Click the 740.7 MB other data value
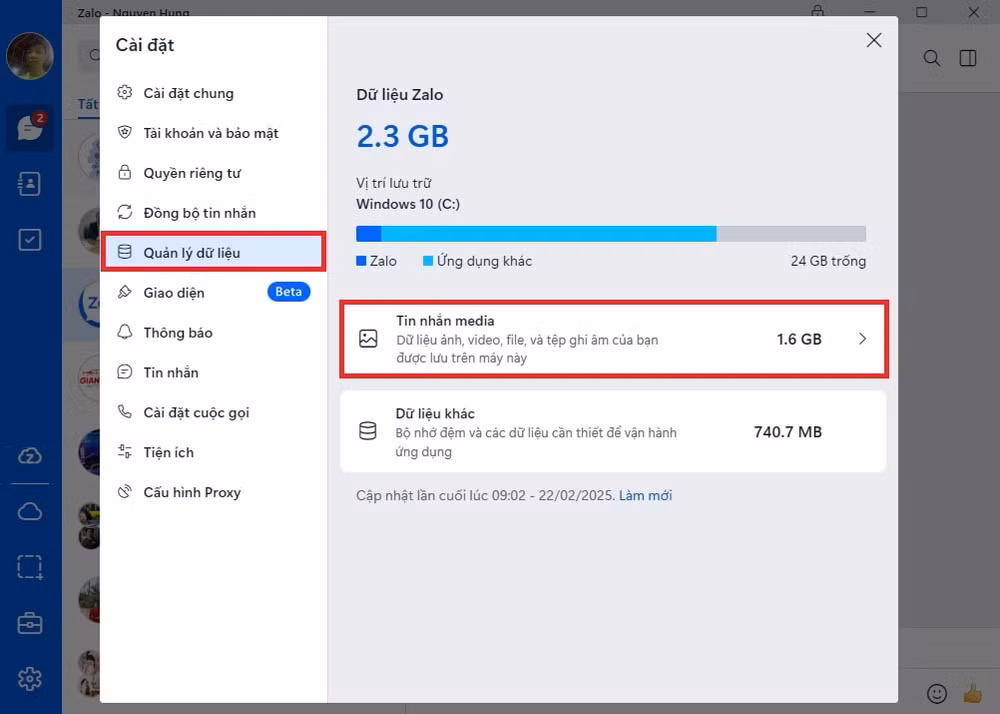This screenshot has width=1000, height=714. tap(788, 432)
